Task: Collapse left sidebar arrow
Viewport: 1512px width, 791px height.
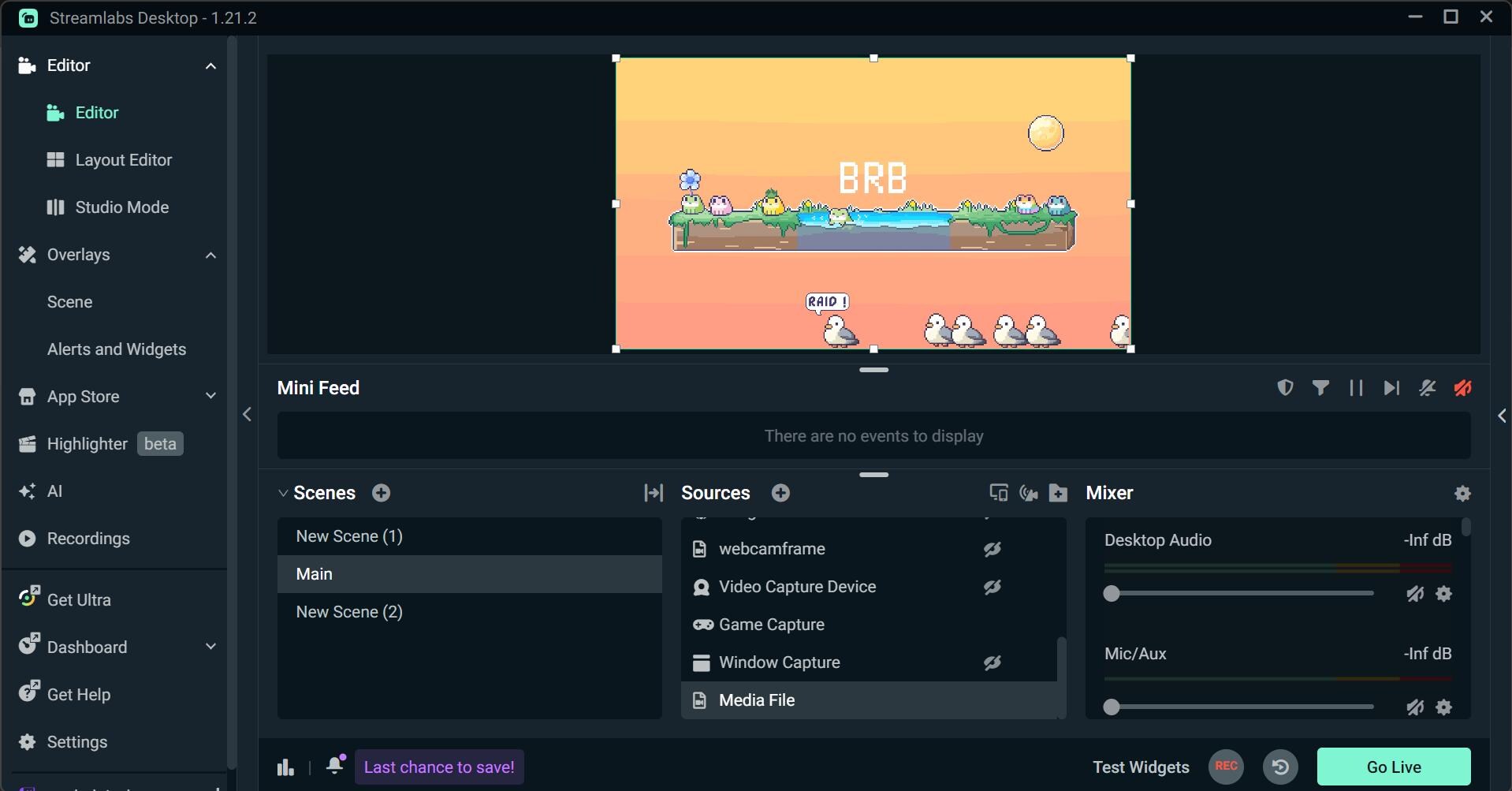Action: [x=247, y=414]
